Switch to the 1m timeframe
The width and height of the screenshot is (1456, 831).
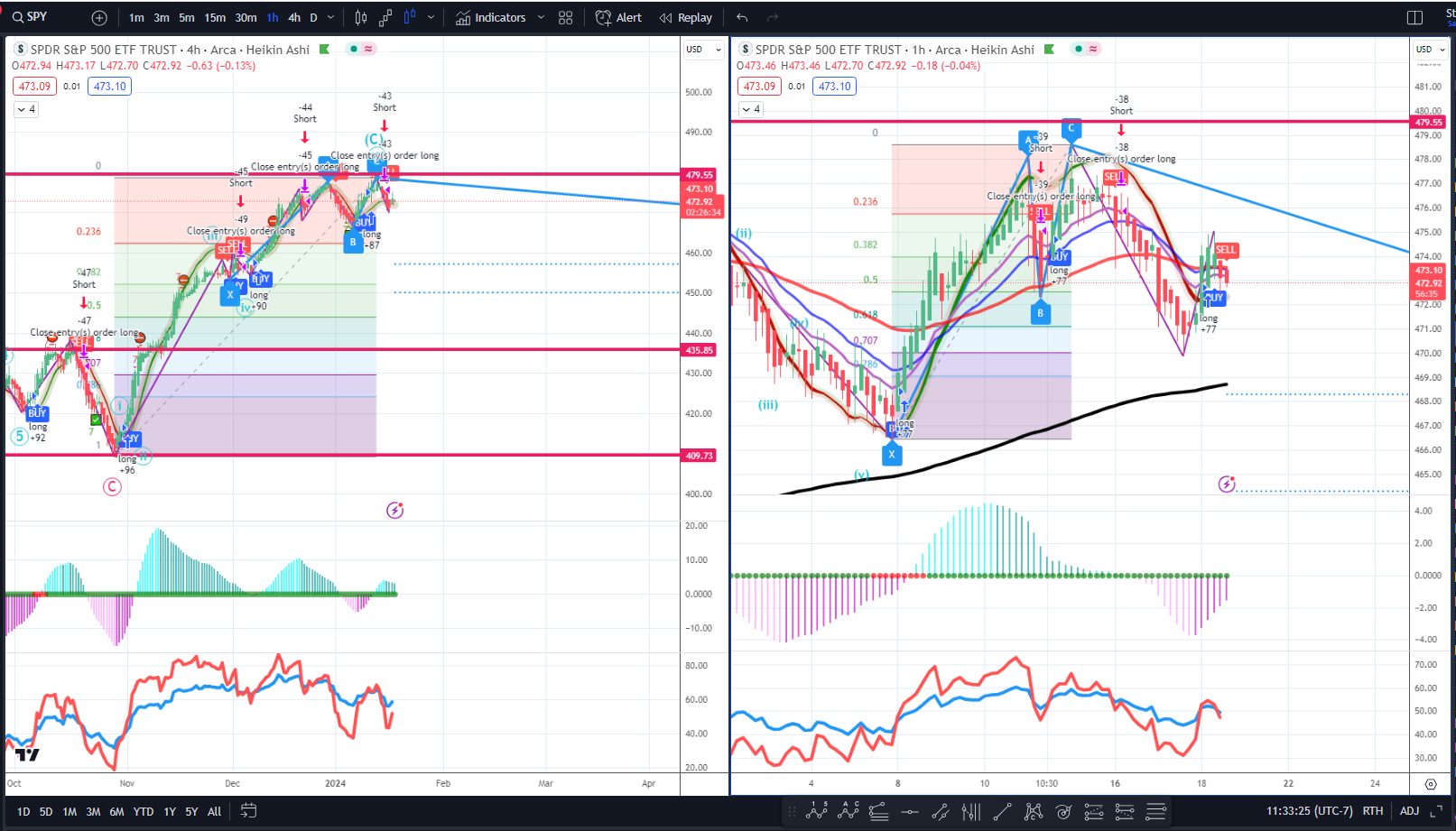pos(136,18)
